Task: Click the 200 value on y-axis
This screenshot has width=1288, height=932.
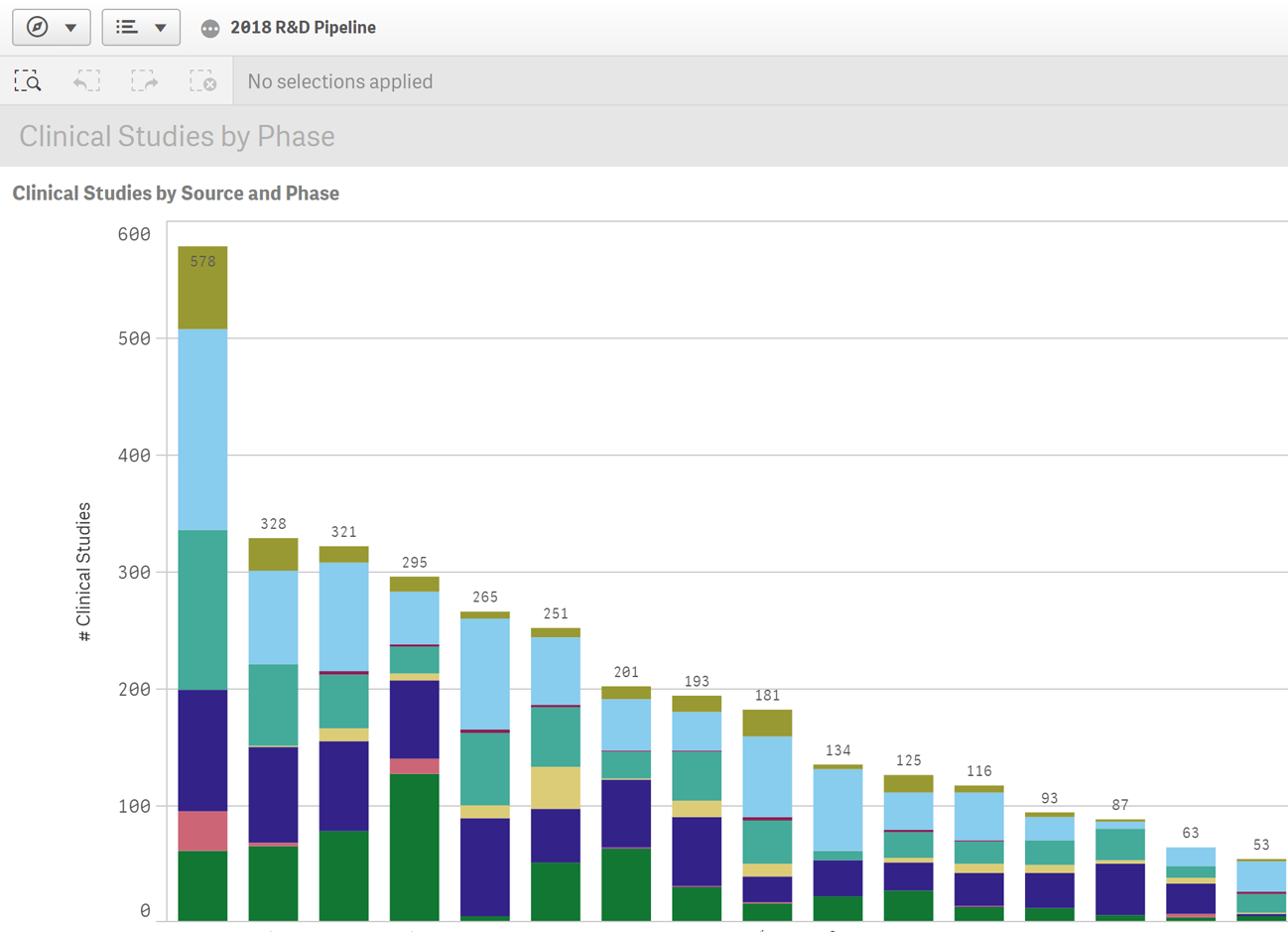Action: click(x=134, y=689)
